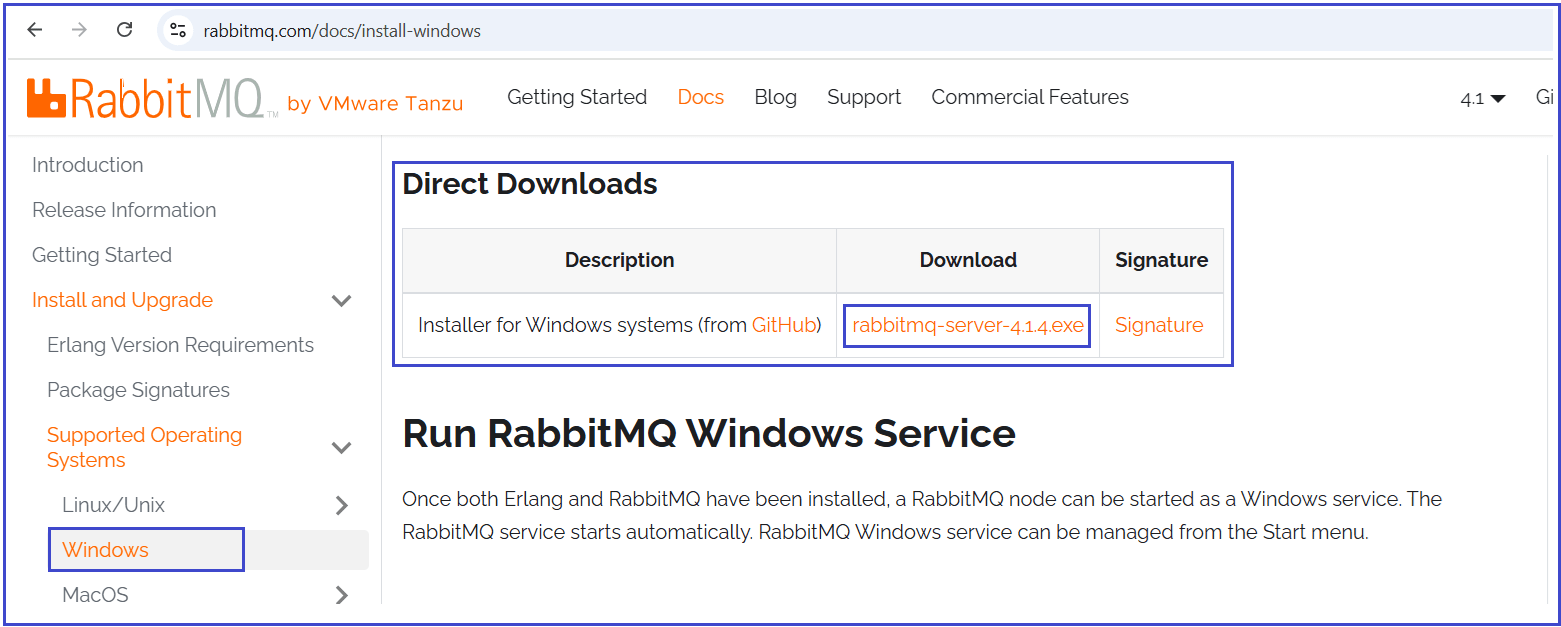
Task: Expand the MacOS submenu
Action: coord(341,594)
